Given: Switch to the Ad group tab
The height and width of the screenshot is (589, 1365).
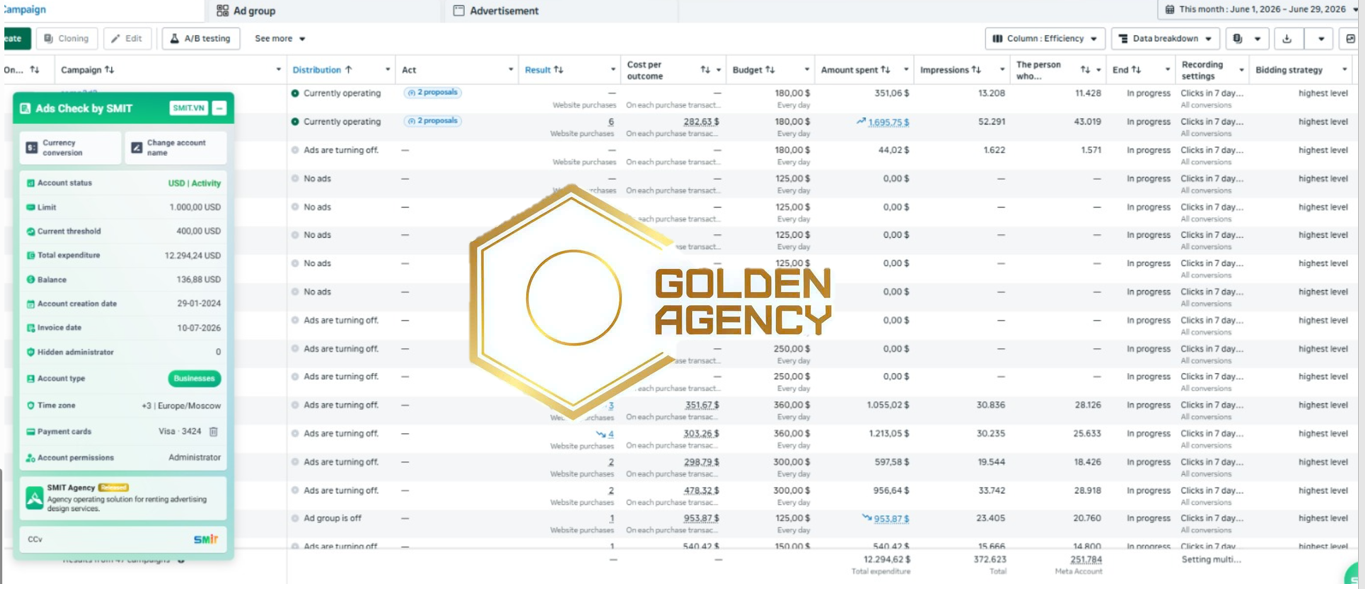Looking at the screenshot, I should pyautogui.click(x=246, y=11).
